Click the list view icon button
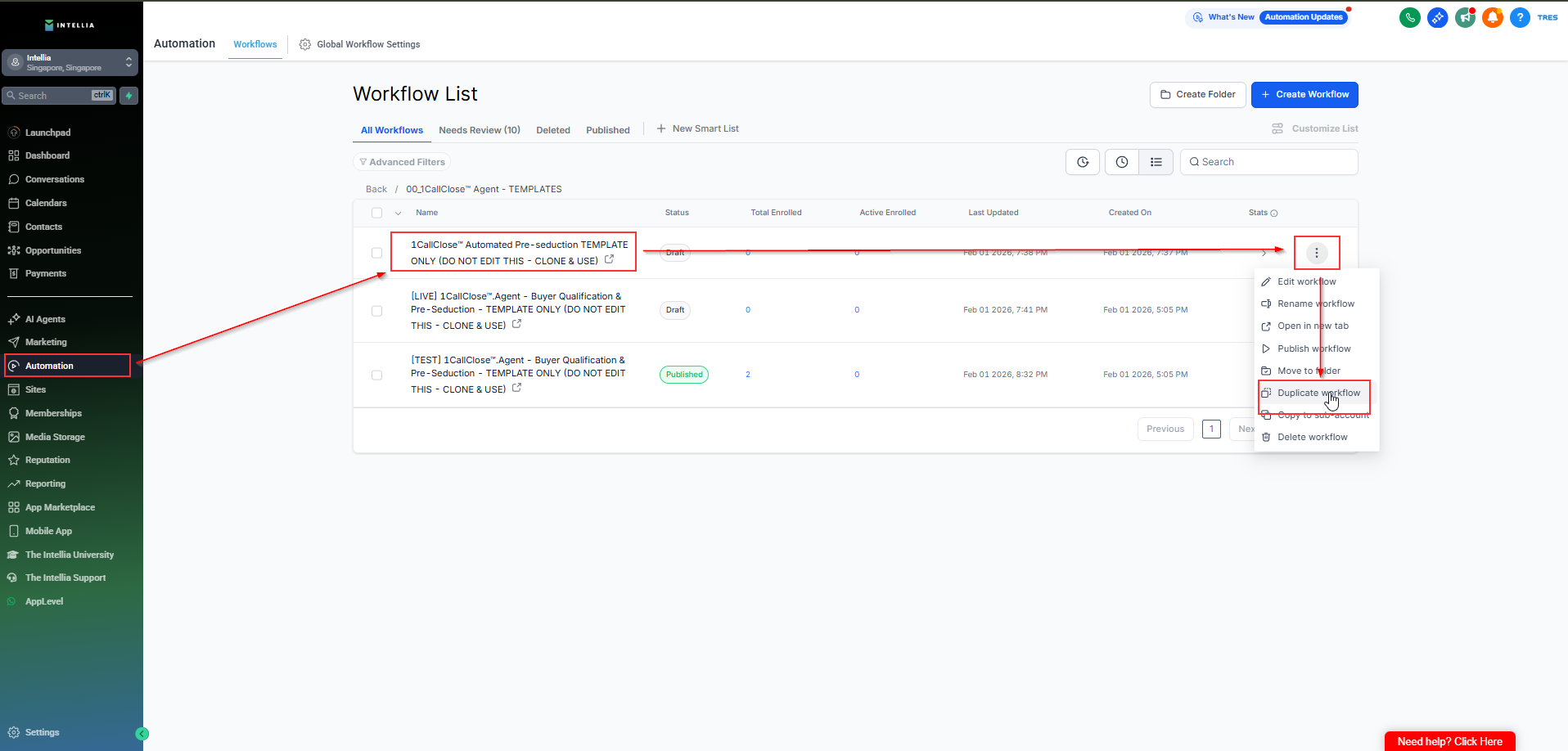Screen dimensions: 1568x751 (1156, 162)
